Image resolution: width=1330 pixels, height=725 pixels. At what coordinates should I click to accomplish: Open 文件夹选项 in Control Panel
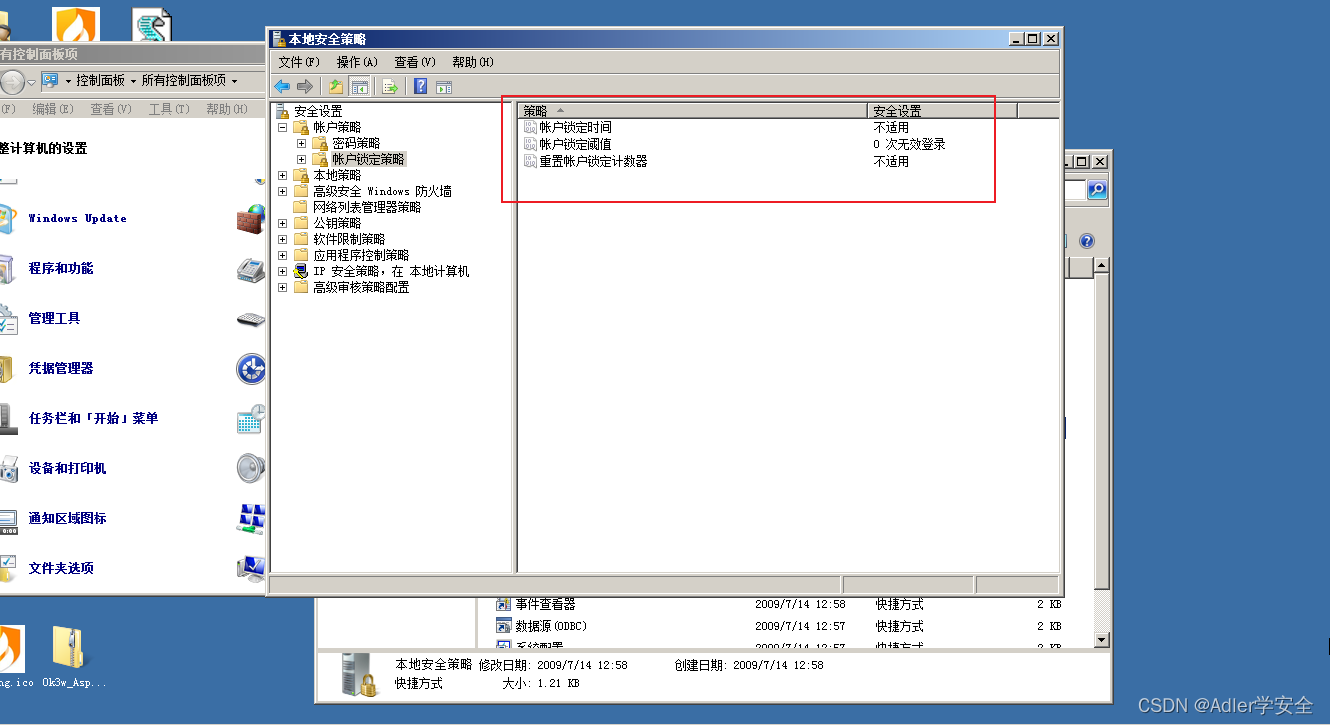[x=61, y=568]
